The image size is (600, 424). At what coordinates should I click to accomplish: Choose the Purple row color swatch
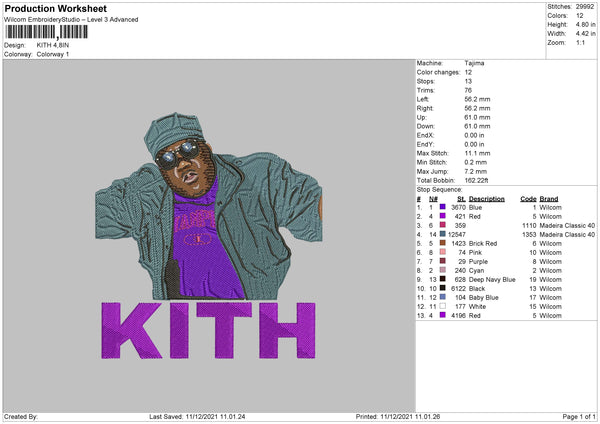click(x=442, y=261)
